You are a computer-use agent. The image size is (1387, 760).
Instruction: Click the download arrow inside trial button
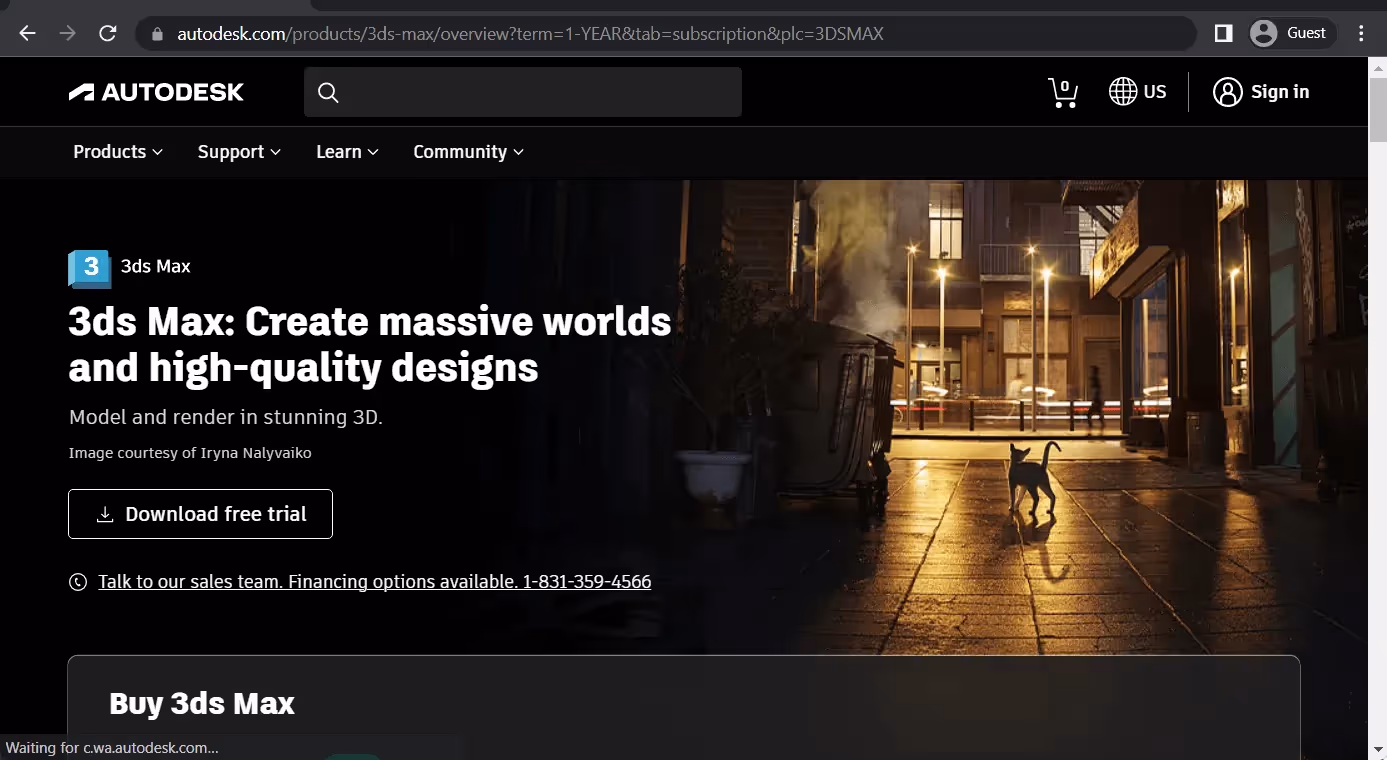click(x=104, y=513)
